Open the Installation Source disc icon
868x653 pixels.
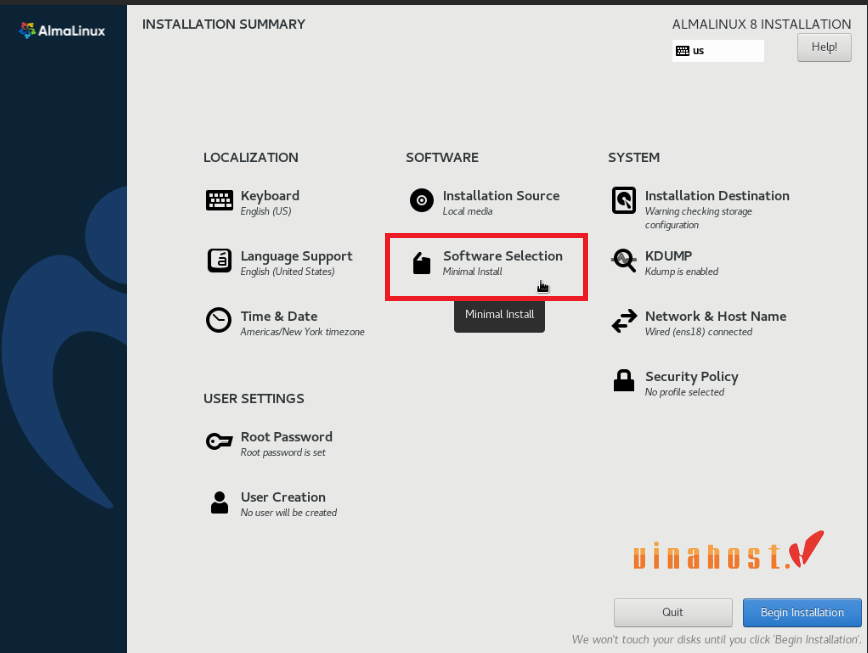click(421, 200)
